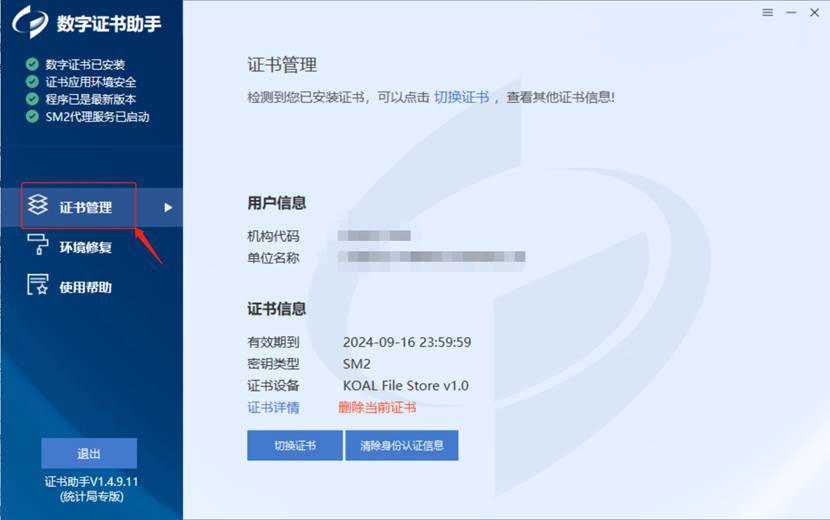Click the 证书管理 page title
The height and width of the screenshot is (520, 830).
(282, 65)
